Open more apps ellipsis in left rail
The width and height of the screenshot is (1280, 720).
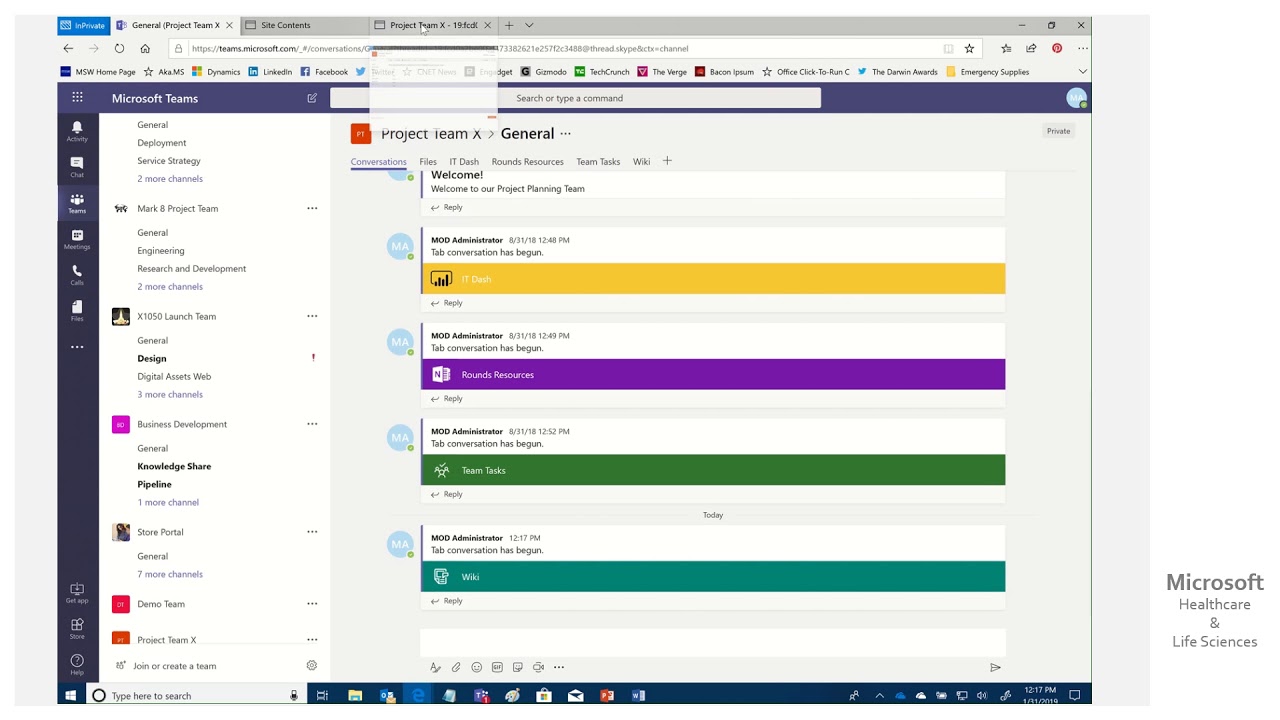point(77,347)
